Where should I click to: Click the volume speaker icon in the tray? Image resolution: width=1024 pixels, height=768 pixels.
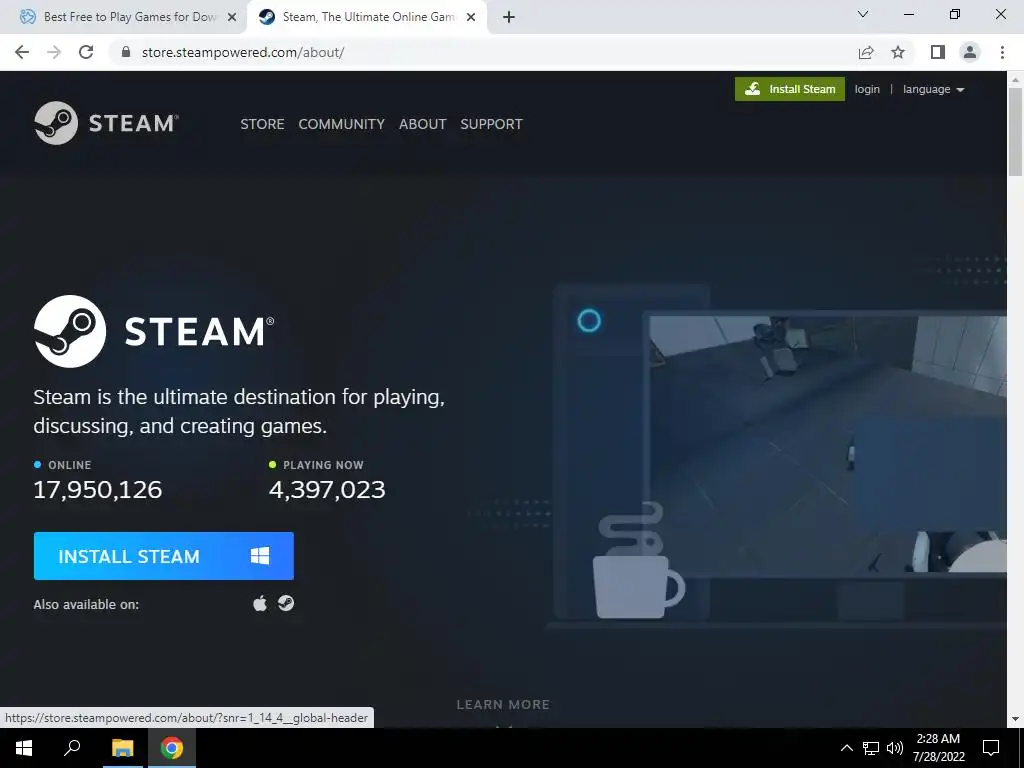coord(895,748)
